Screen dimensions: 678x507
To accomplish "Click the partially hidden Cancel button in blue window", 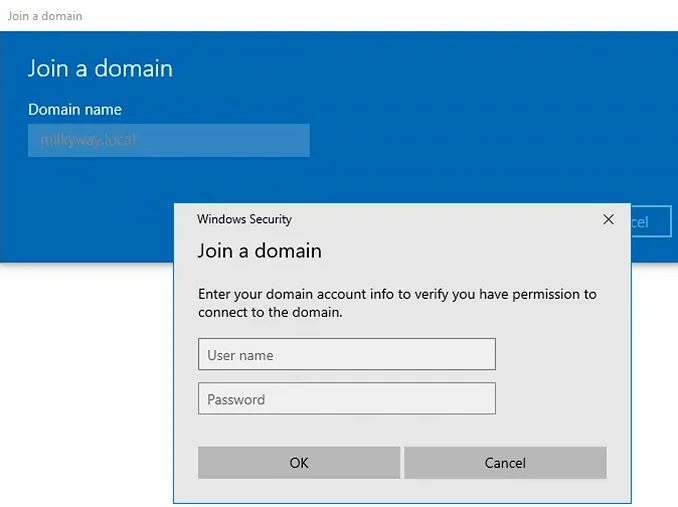I will (651, 222).
